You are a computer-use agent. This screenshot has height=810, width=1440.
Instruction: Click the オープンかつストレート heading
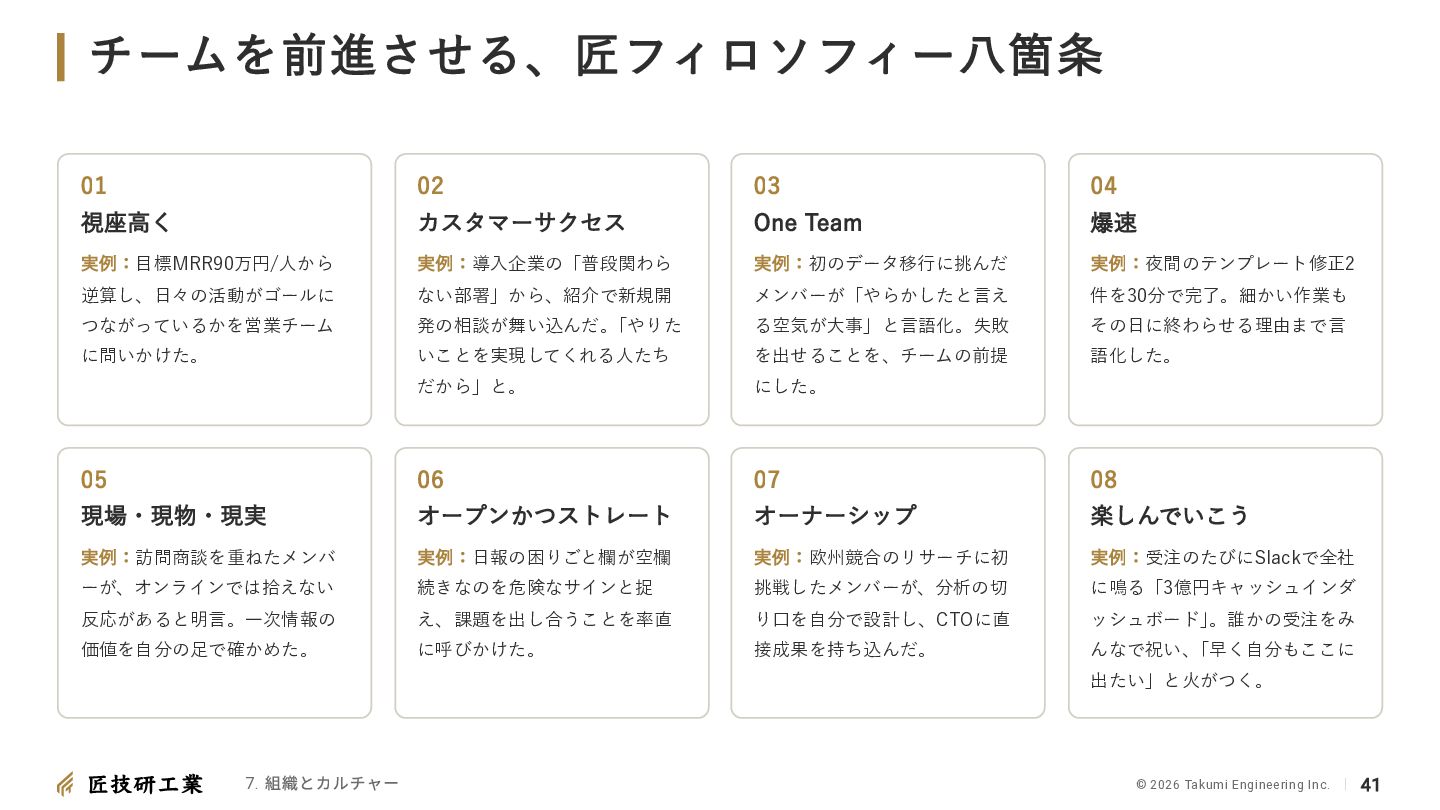[x=545, y=516]
